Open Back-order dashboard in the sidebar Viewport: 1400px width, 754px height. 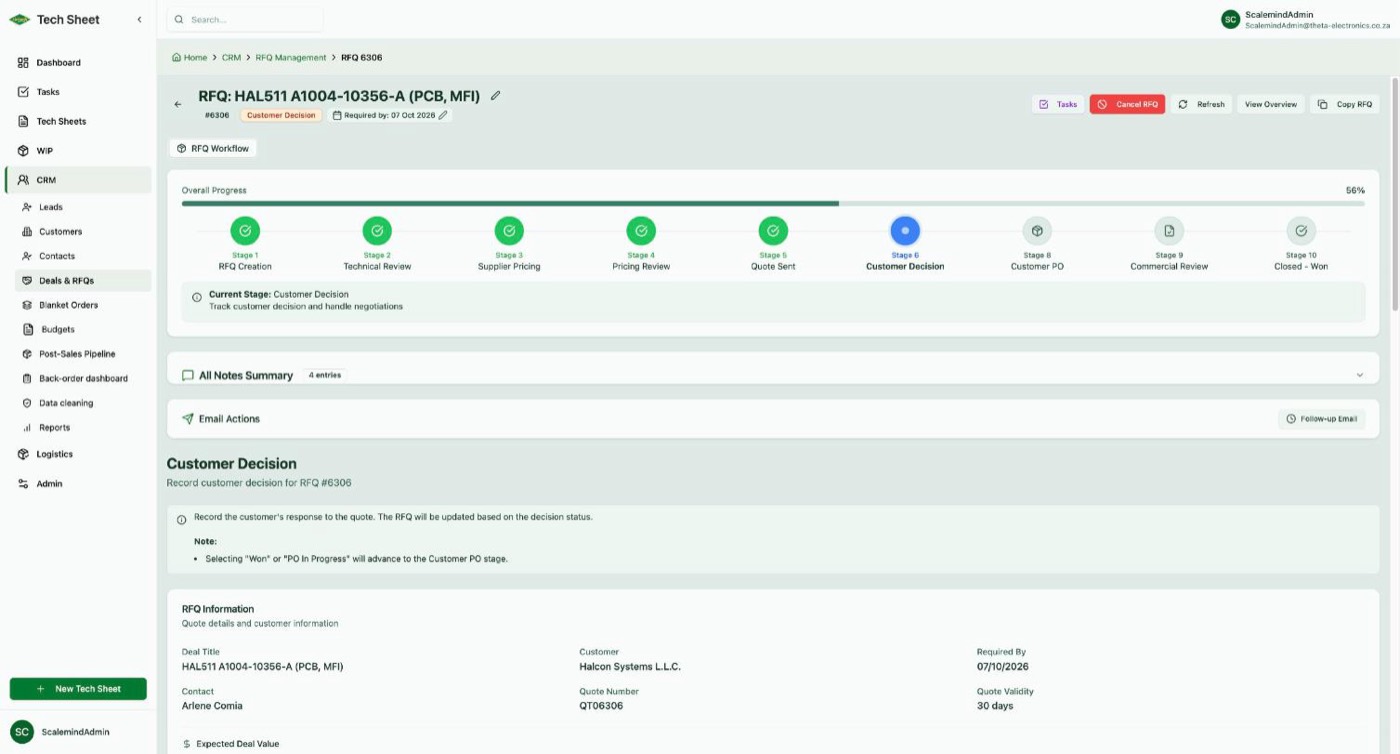pos(82,379)
